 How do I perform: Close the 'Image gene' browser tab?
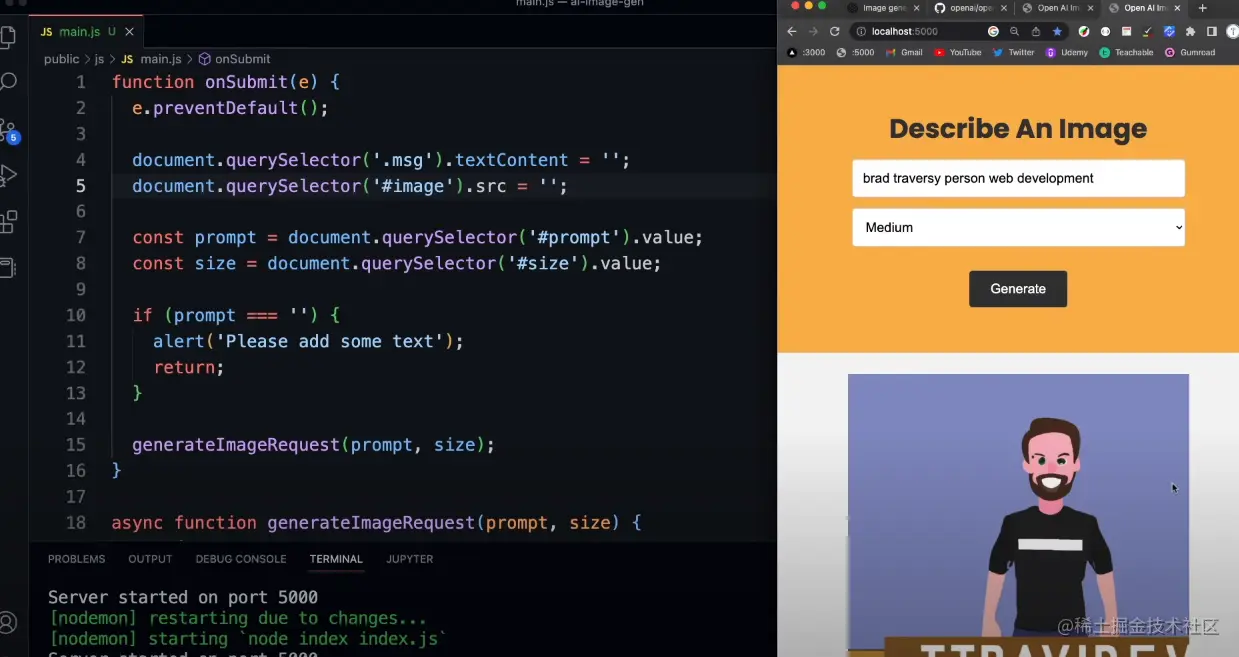pos(917,8)
